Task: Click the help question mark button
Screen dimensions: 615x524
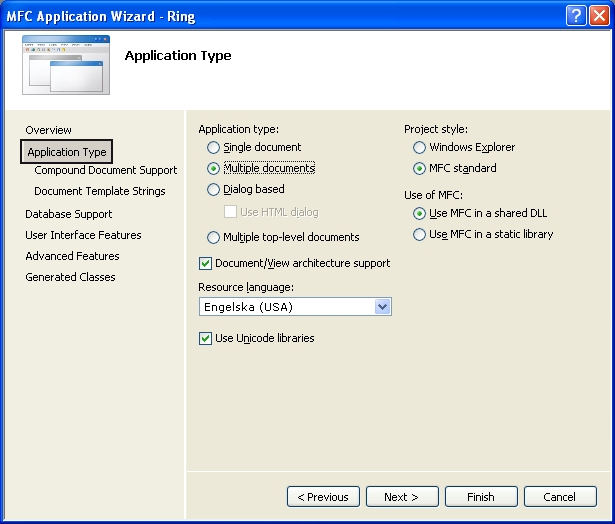Action: (575, 15)
